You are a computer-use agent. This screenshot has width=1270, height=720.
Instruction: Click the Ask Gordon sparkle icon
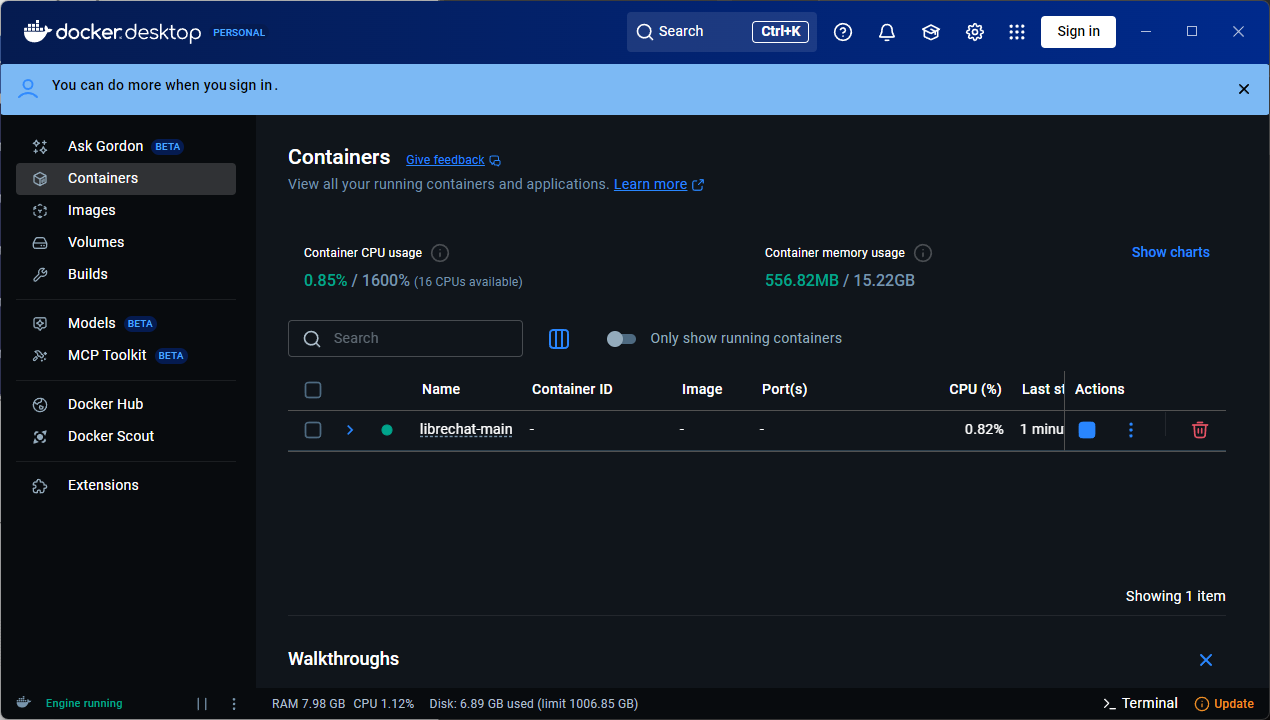point(40,147)
